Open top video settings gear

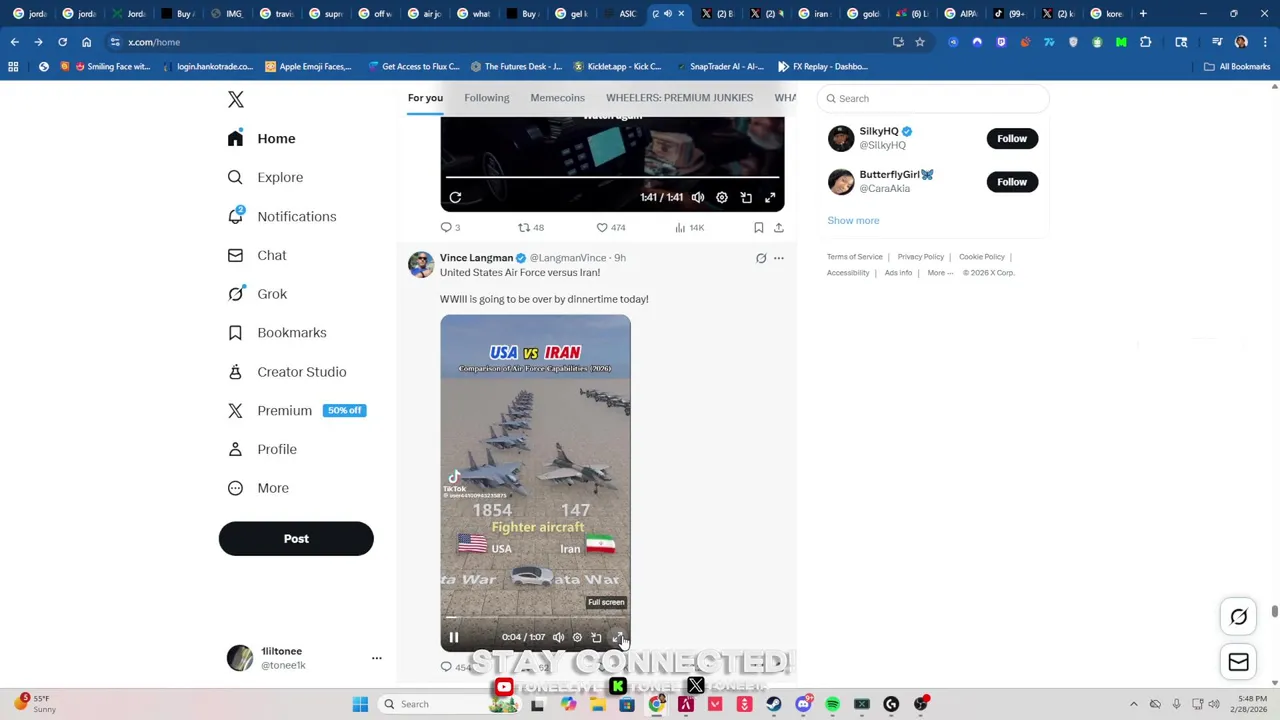click(722, 198)
